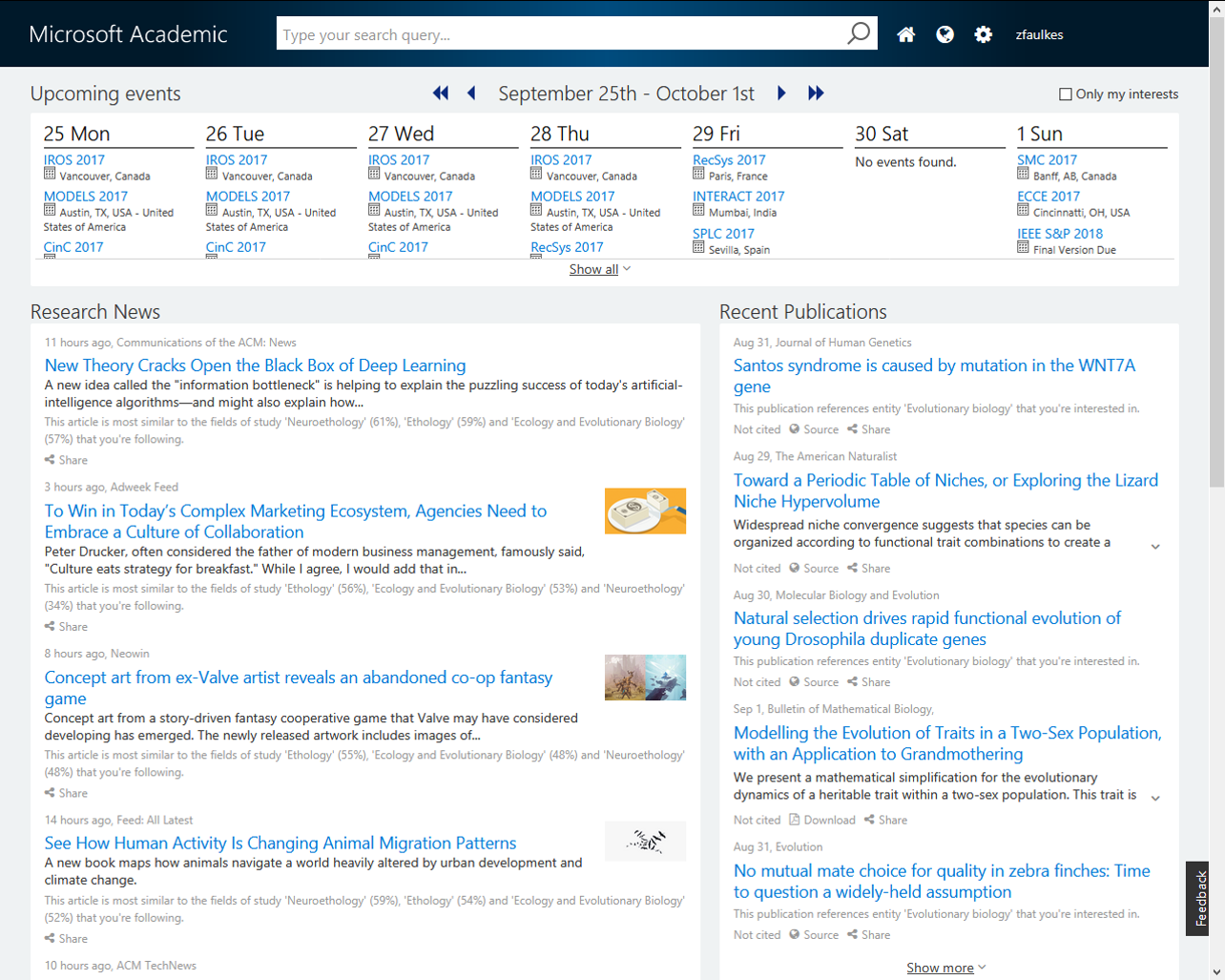Click the animal migration zebra thumbnail
Image resolution: width=1225 pixels, height=980 pixels.
pos(645,841)
